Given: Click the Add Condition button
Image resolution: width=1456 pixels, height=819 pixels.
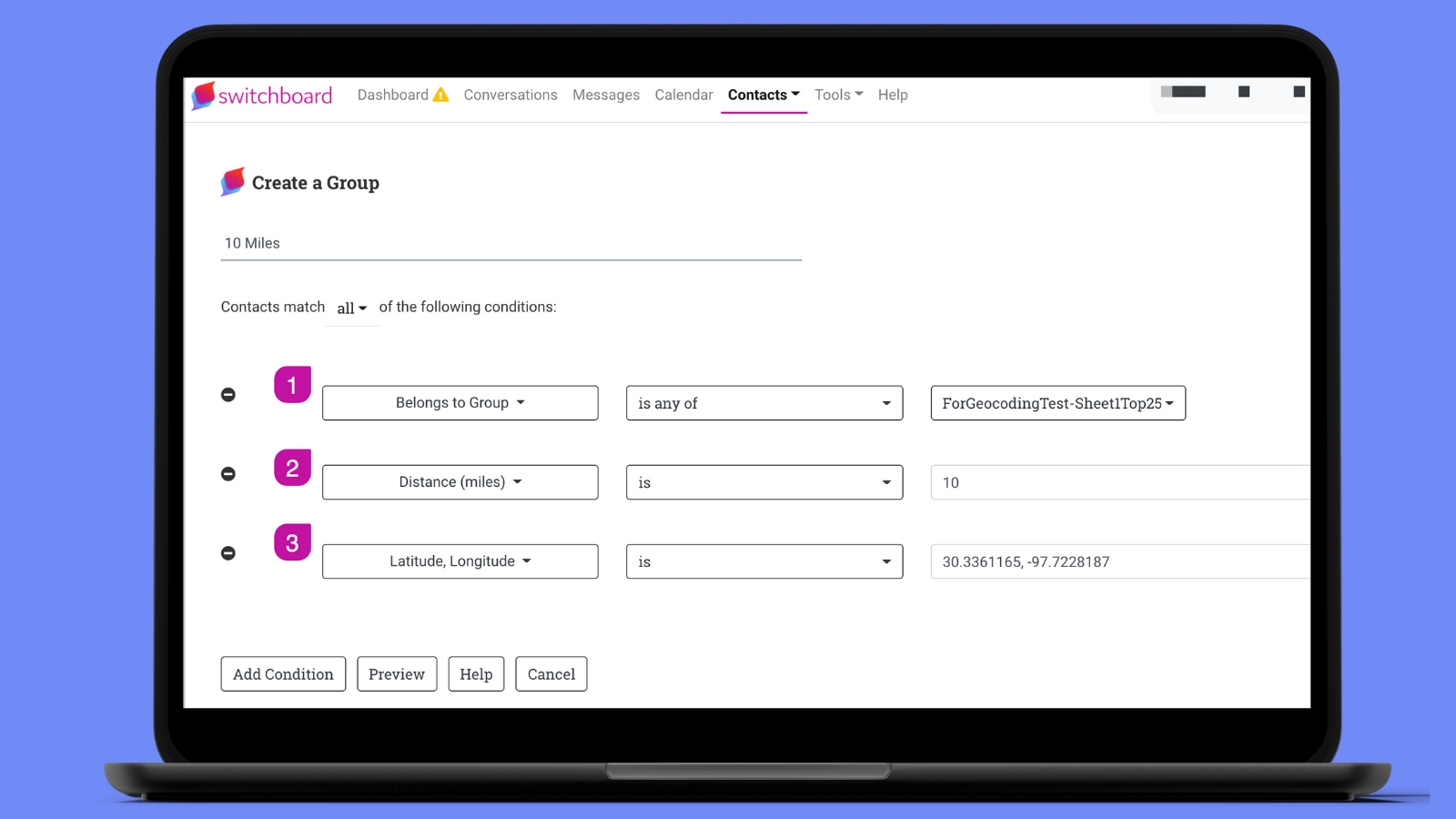Looking at the screenshot, I should [x=283, y=673].
